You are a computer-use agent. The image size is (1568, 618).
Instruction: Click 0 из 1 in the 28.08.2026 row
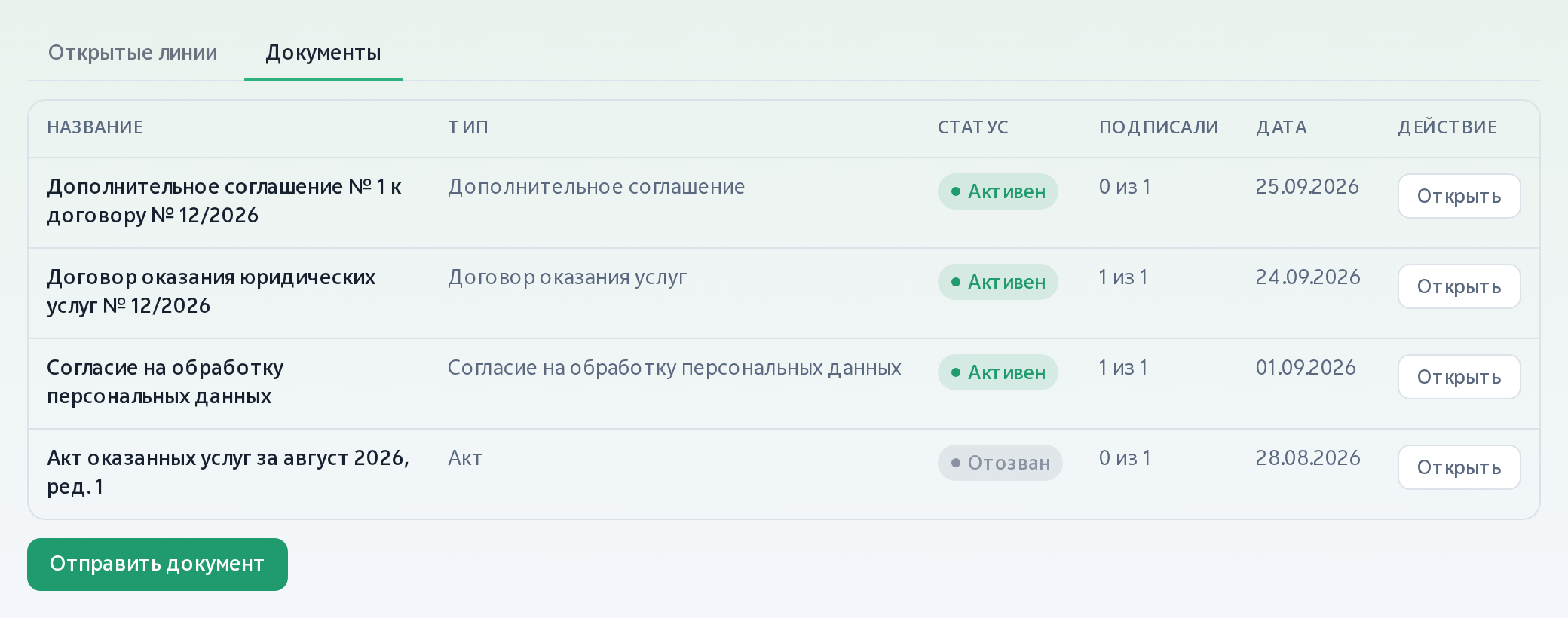1125,458
